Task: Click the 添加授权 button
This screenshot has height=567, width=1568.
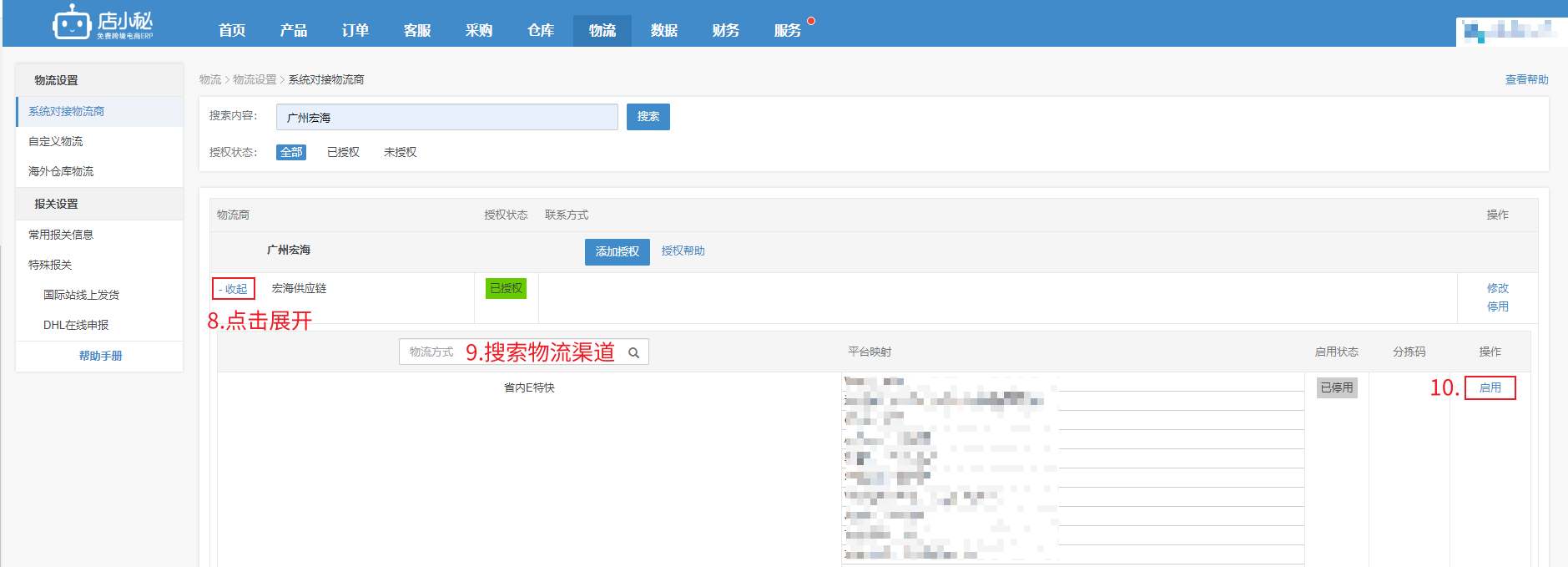Action: click(x=618, y=251)
